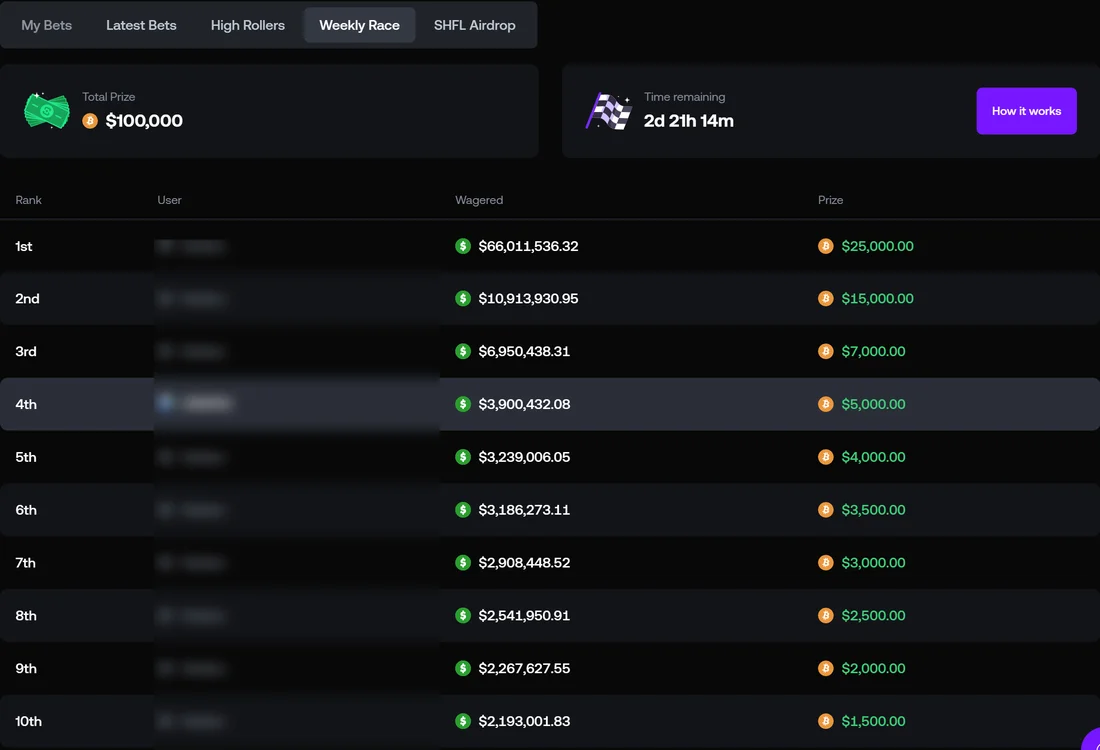The width and height of the screenshot is (1100, 750).
Task: Click the Bitcoin icon beside $2,500.00 prize
Action: pos(826,615)
